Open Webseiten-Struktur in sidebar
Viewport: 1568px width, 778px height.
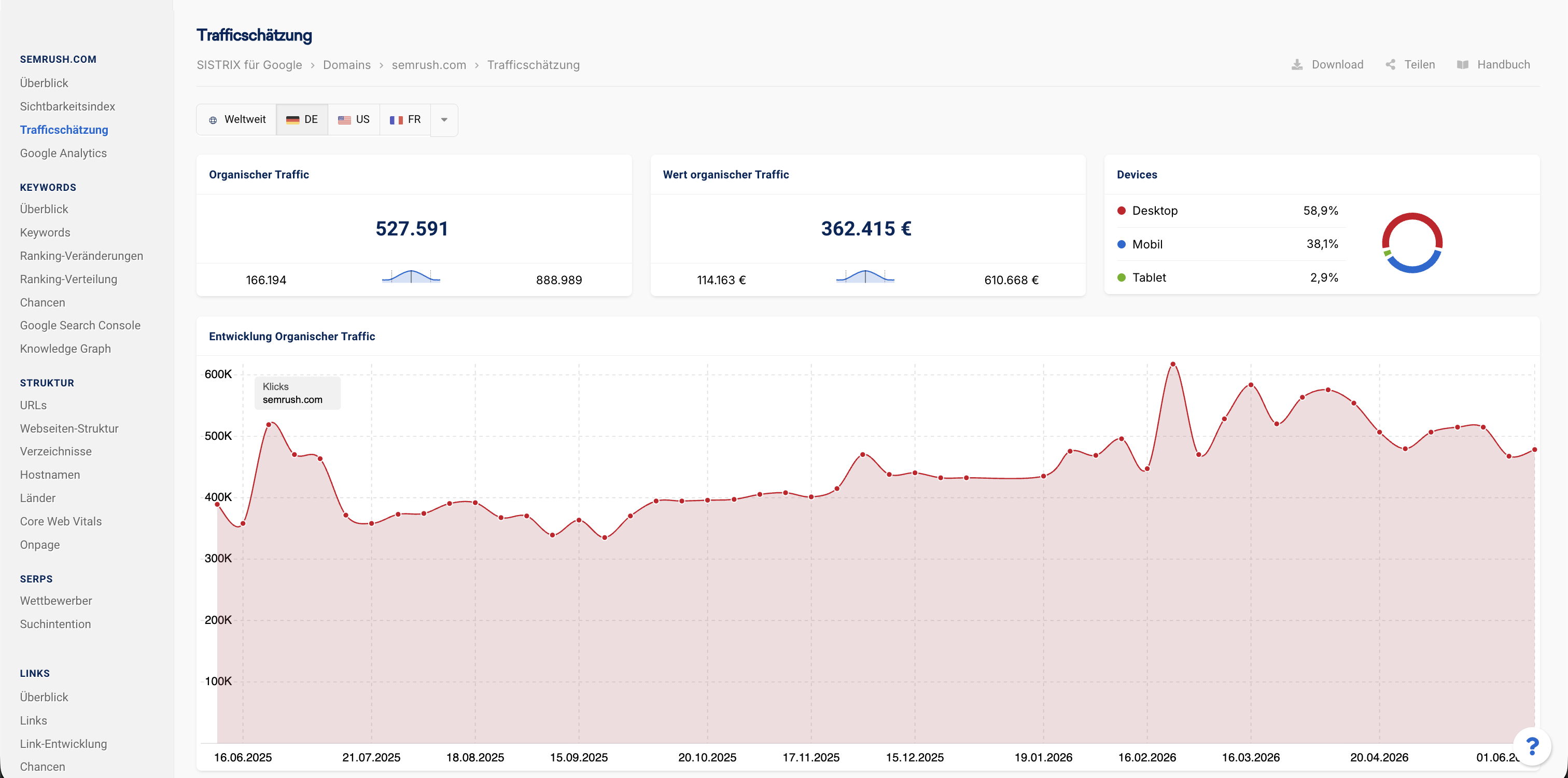tap(69, 428)
